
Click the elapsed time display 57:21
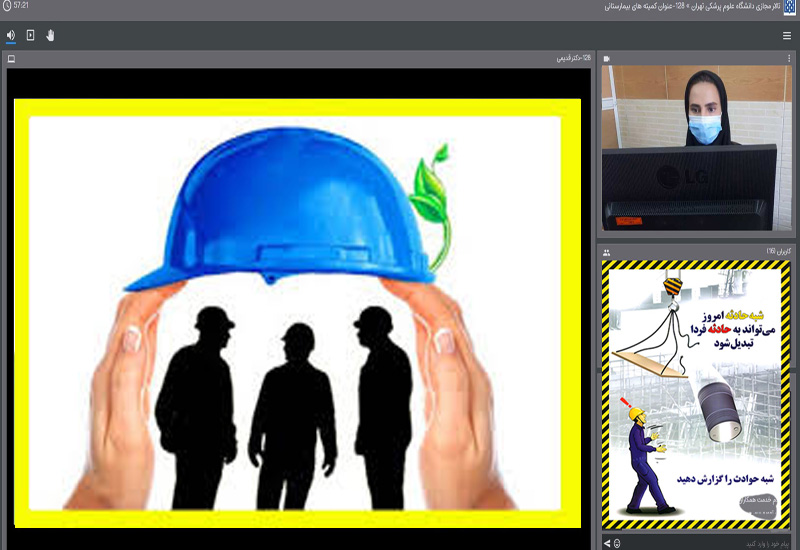22,6
